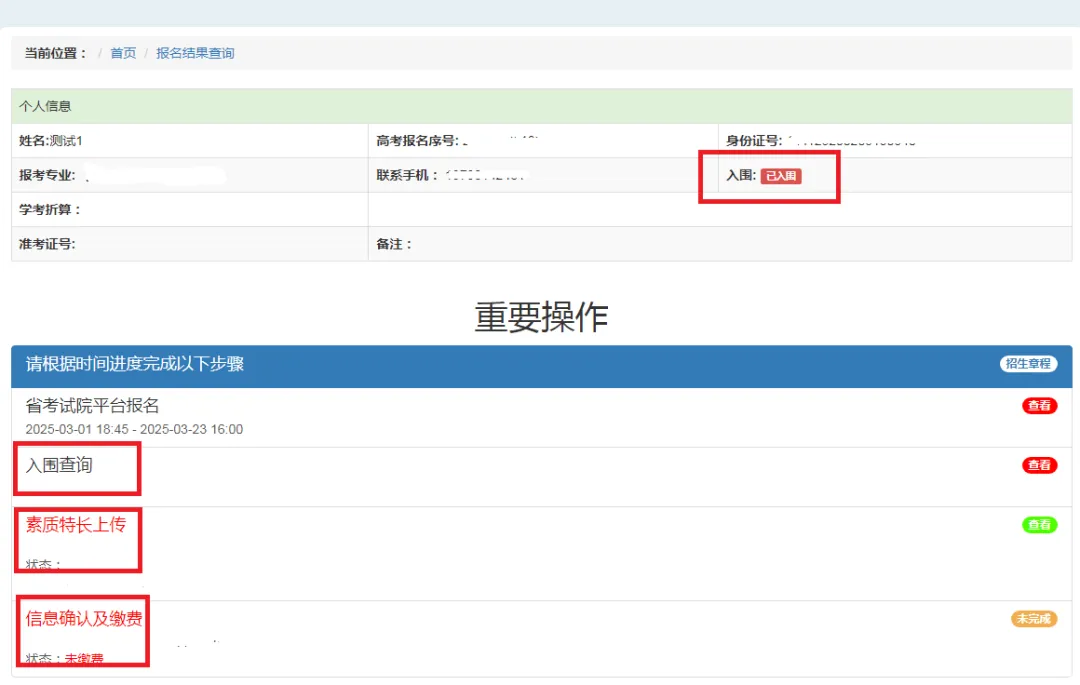Open the 招生章程 badge button

[x=1028, y=364]
